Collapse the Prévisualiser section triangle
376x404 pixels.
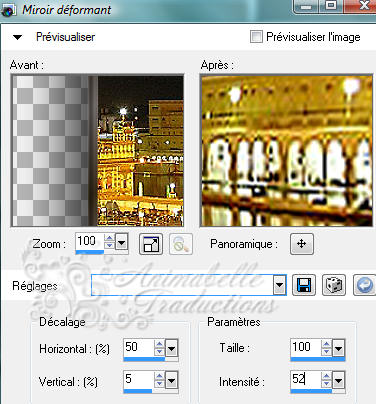[17, 37]
